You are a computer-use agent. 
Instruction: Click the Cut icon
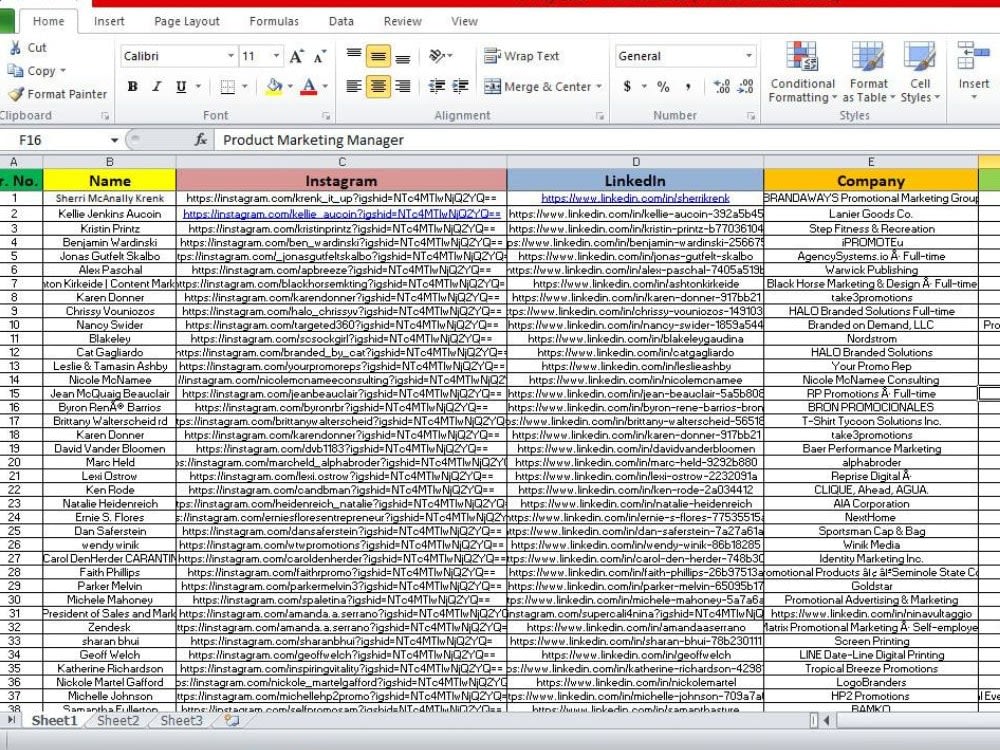pos(17,47)
